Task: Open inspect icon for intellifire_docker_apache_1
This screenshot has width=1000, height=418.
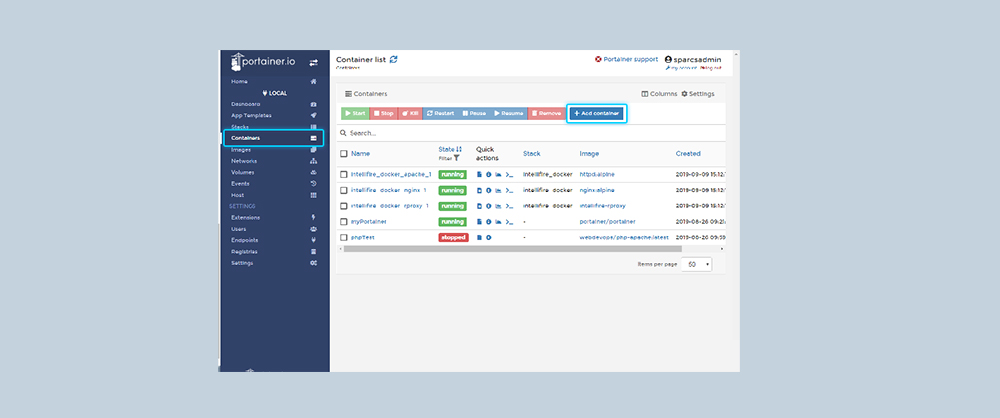Action: [x=489, y=174]
